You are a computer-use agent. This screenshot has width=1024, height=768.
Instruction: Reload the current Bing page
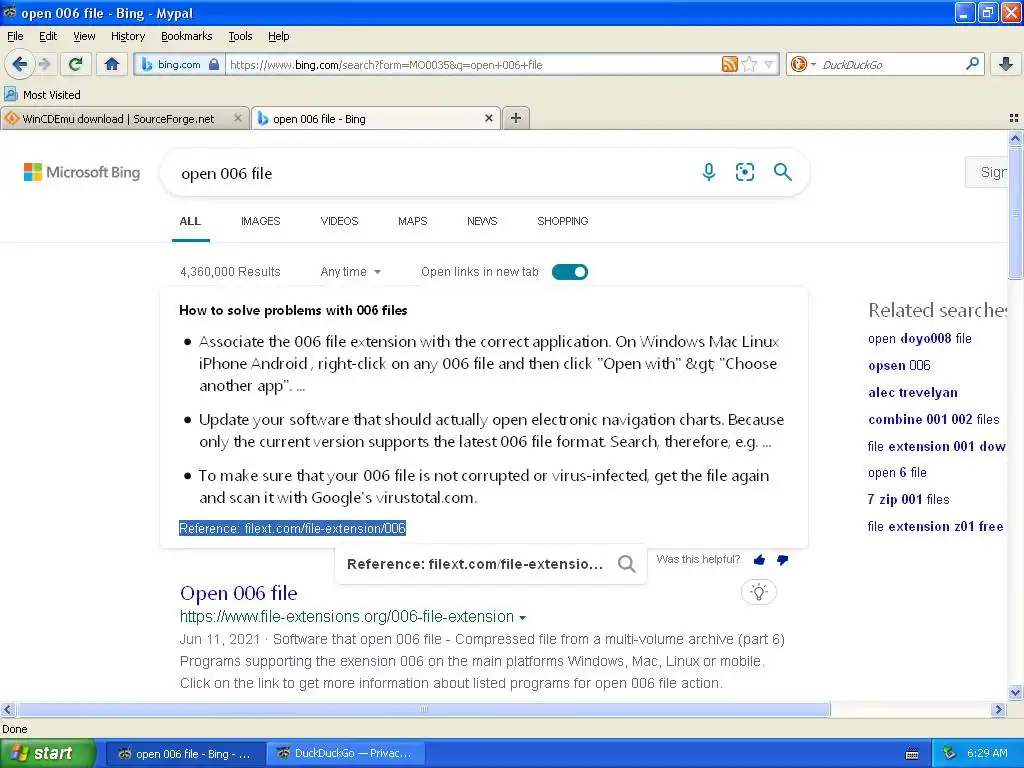(x=75, y=64)
